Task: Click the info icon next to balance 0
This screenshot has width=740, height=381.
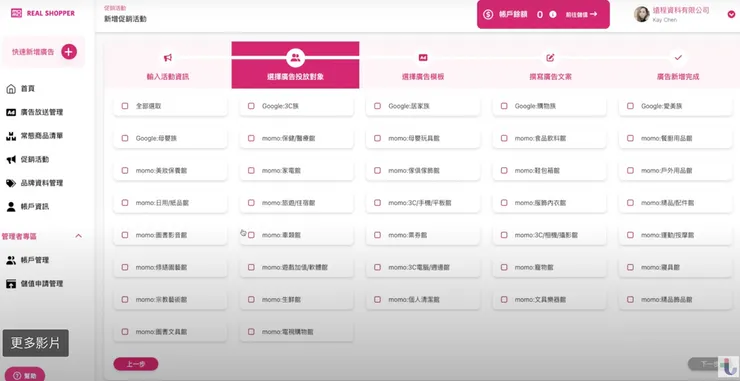Action: tap(553, 14)
